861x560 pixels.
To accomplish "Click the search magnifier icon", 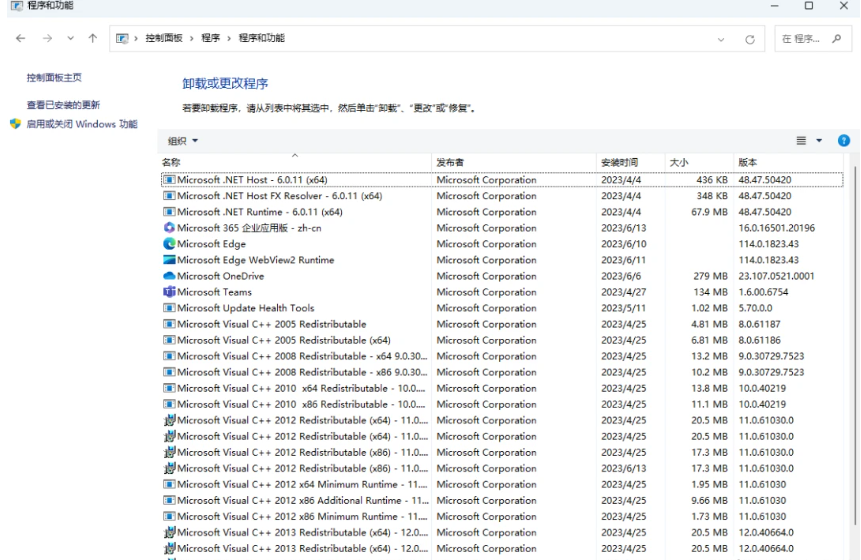I will tap(837, 38).
